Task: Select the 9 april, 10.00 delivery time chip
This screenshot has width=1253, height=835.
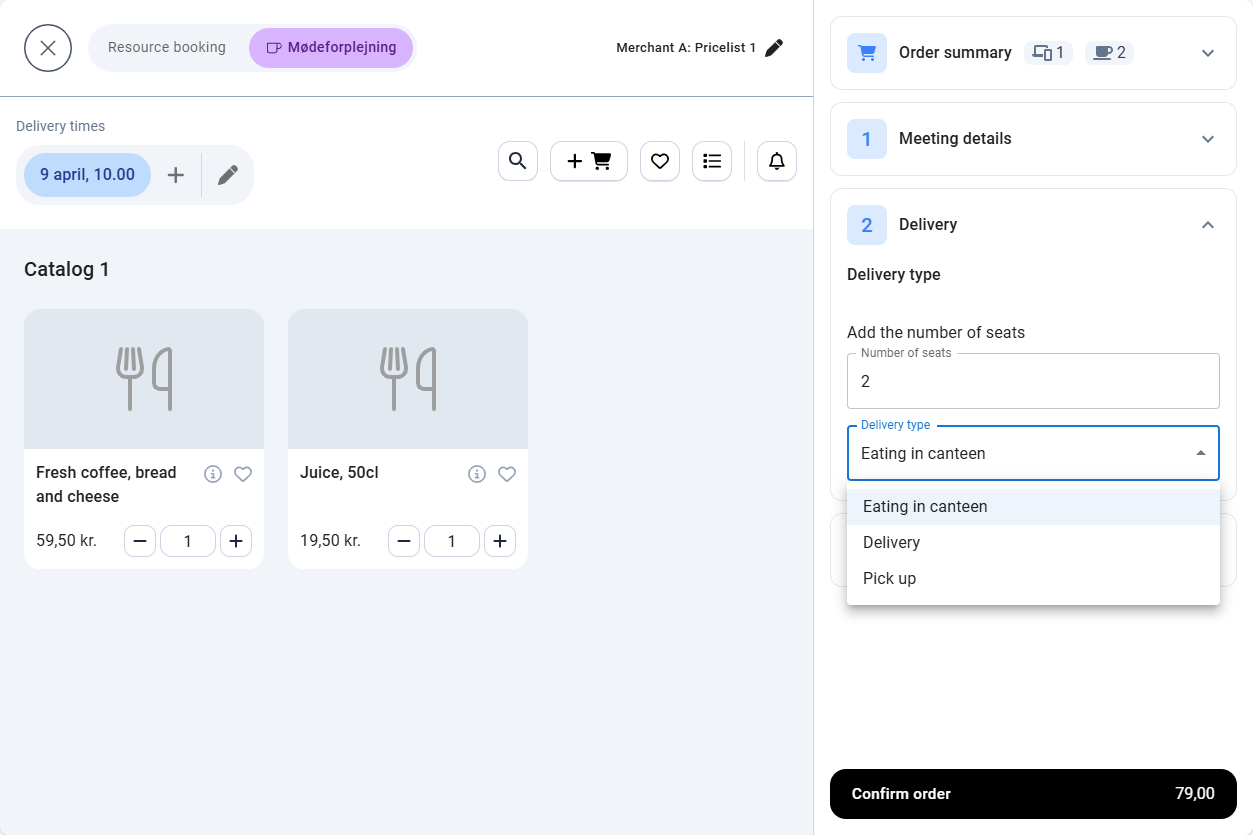Action: coord(87,175)
